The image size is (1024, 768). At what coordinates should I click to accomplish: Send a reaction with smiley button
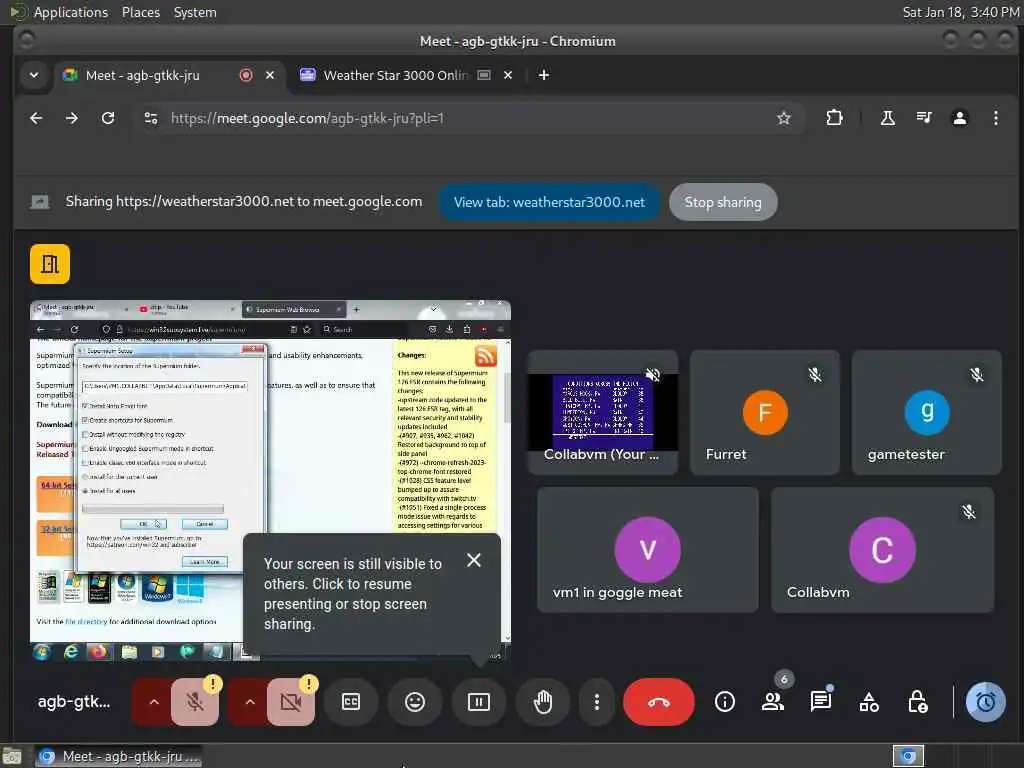click(415, 702)
